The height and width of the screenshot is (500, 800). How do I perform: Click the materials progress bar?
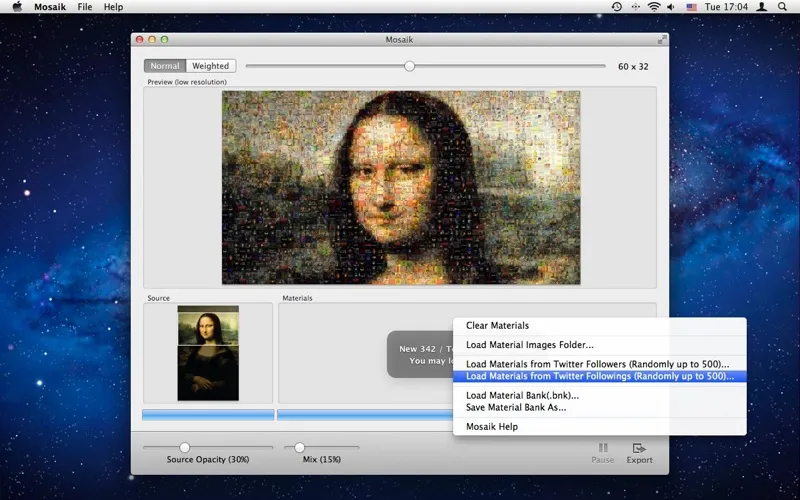(365, 415)
